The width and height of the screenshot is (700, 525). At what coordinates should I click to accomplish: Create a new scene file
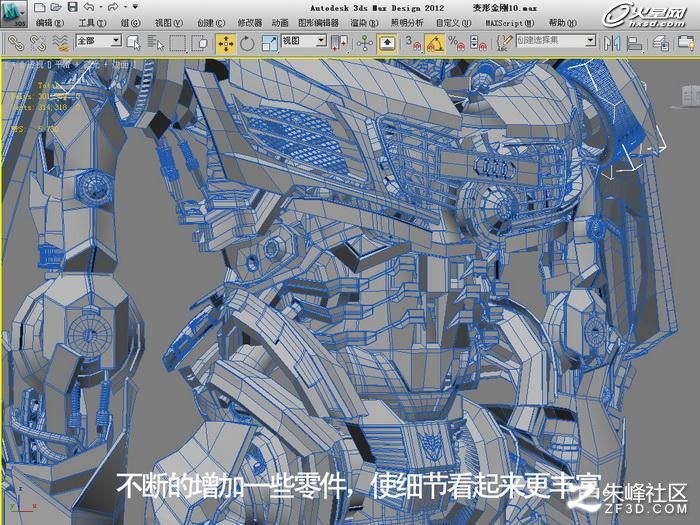click(40, 7)
